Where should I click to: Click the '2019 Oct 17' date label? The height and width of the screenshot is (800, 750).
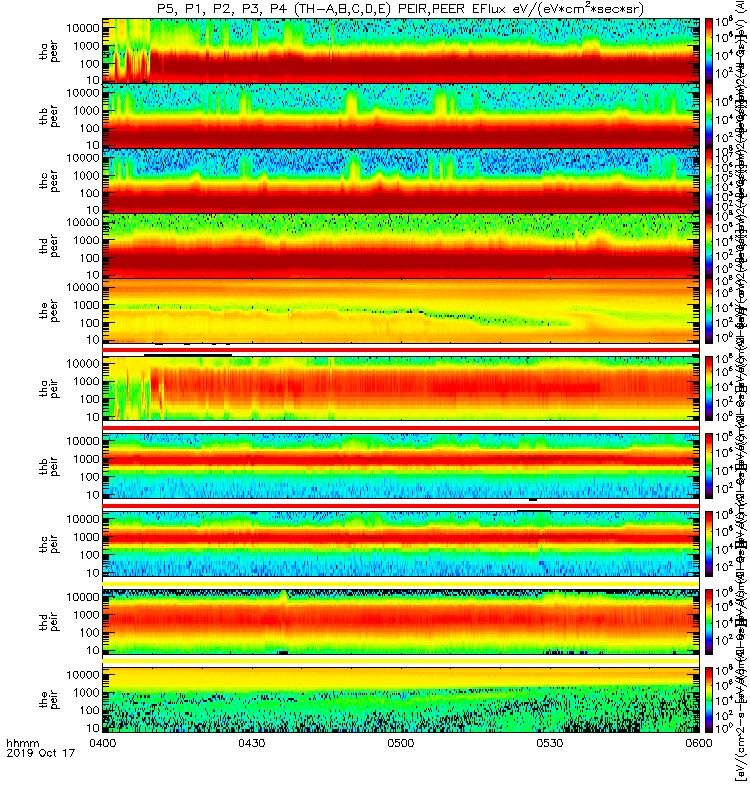[40, 753]
